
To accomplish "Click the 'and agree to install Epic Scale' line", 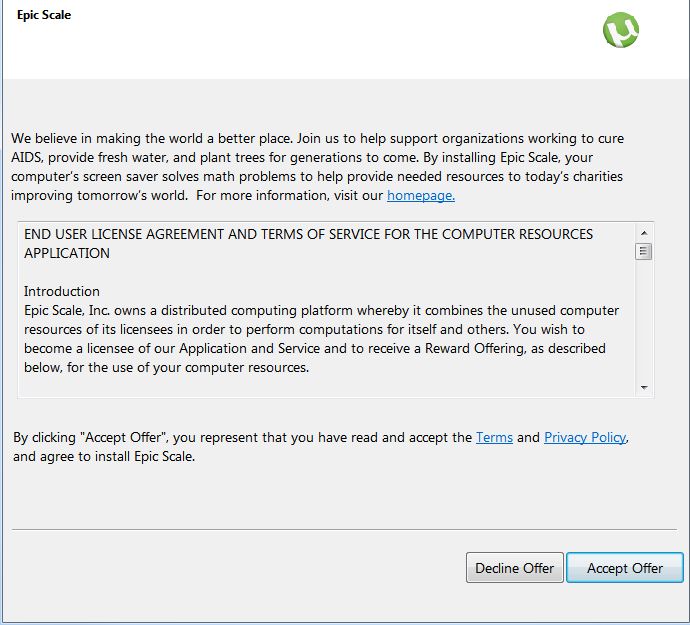I will [104, 457].
